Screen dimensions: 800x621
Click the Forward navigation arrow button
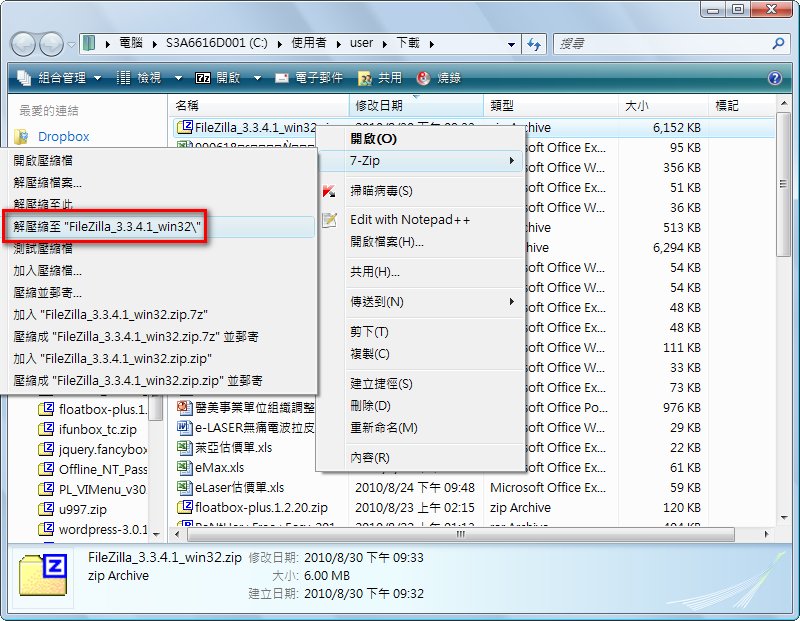[51, 44]
